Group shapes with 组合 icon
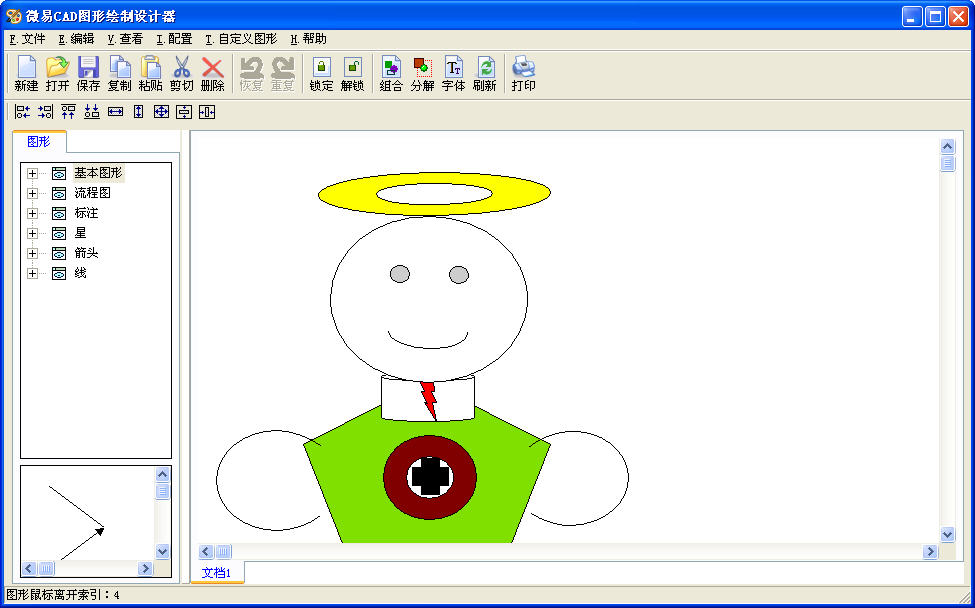Screen dimensions: 975x608 point(391,74)
